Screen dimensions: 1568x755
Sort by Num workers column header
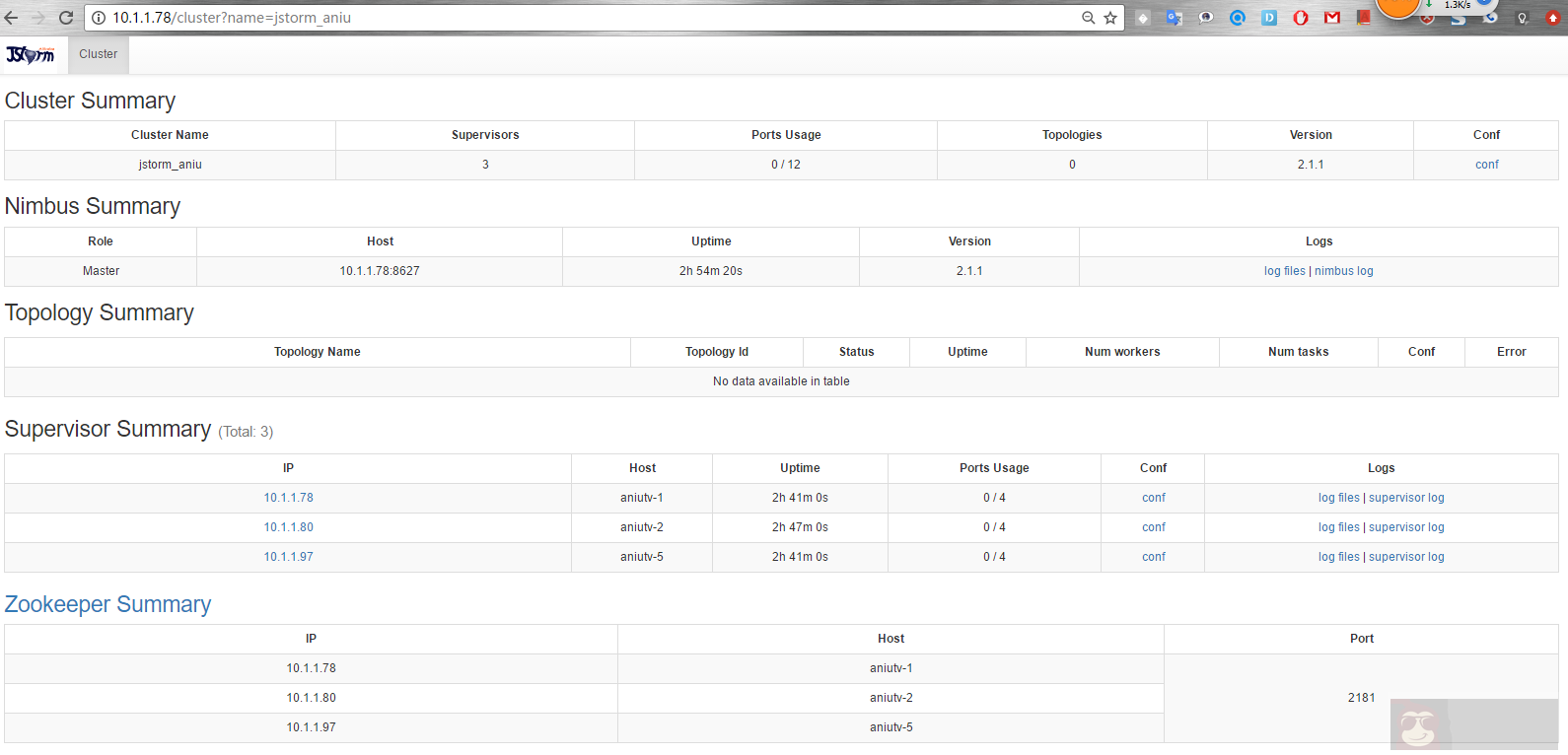pyautogui.click(x=1122, y=352)
